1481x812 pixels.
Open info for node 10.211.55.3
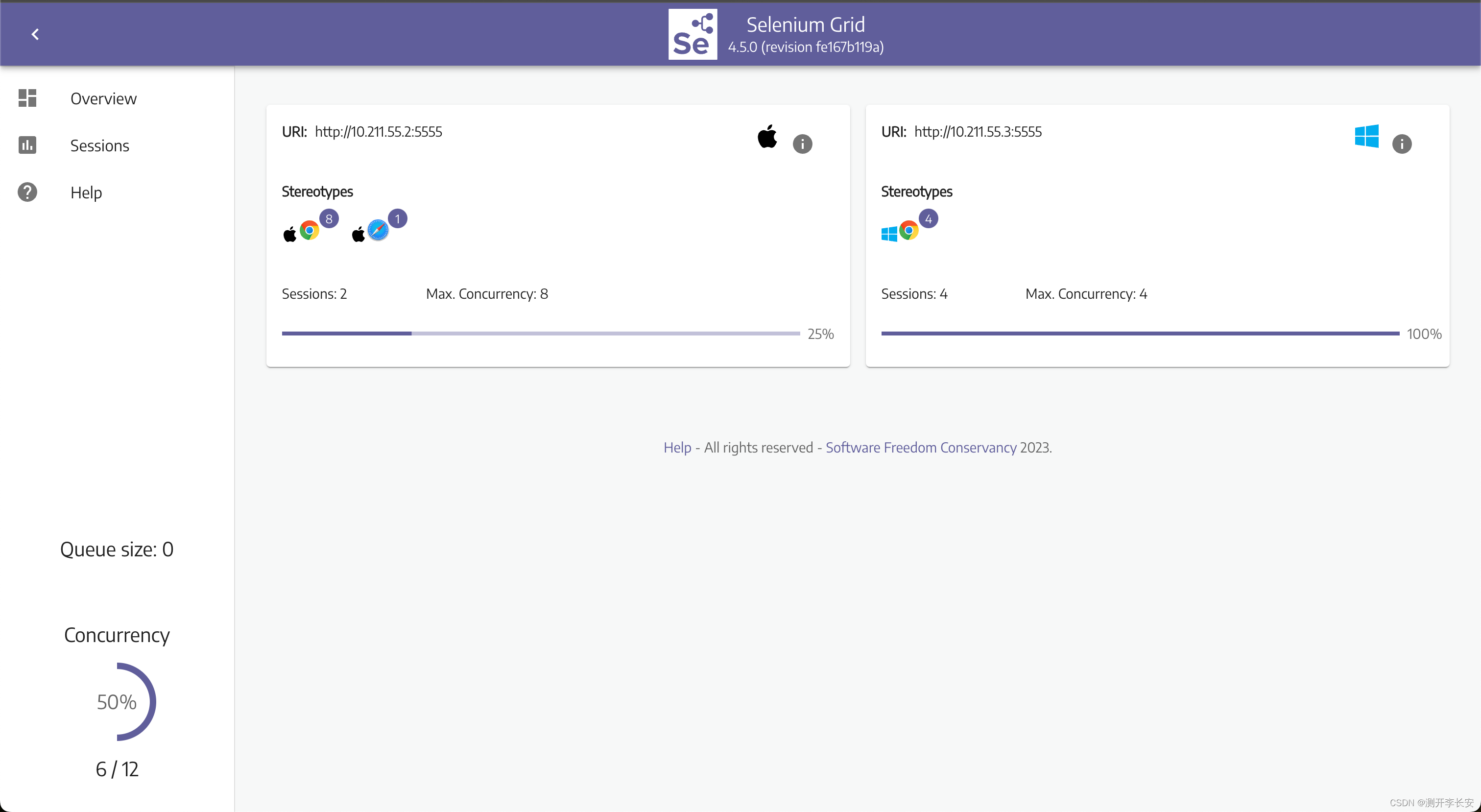pos(1401,144)
